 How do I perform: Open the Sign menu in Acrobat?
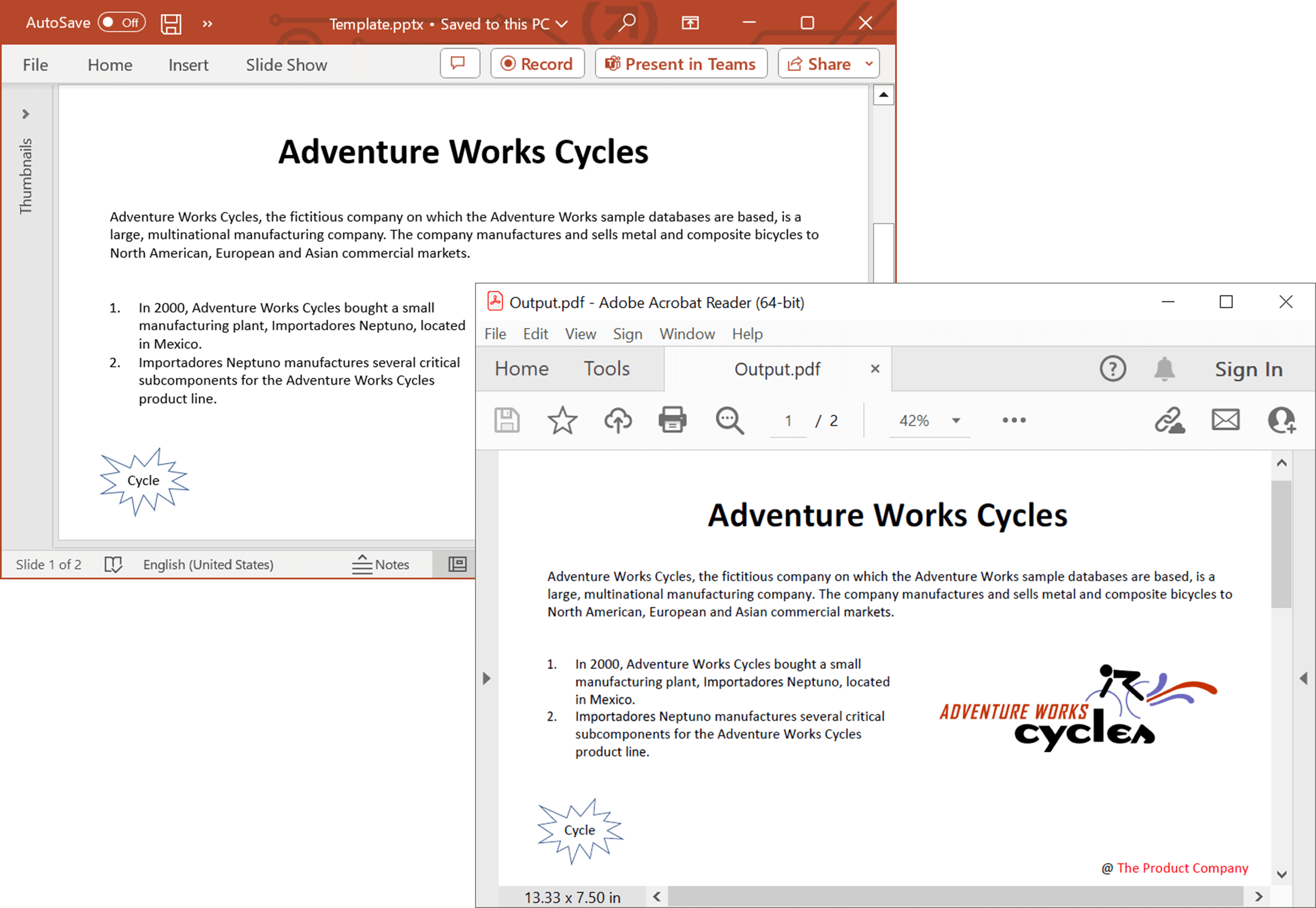pos(628,334)
